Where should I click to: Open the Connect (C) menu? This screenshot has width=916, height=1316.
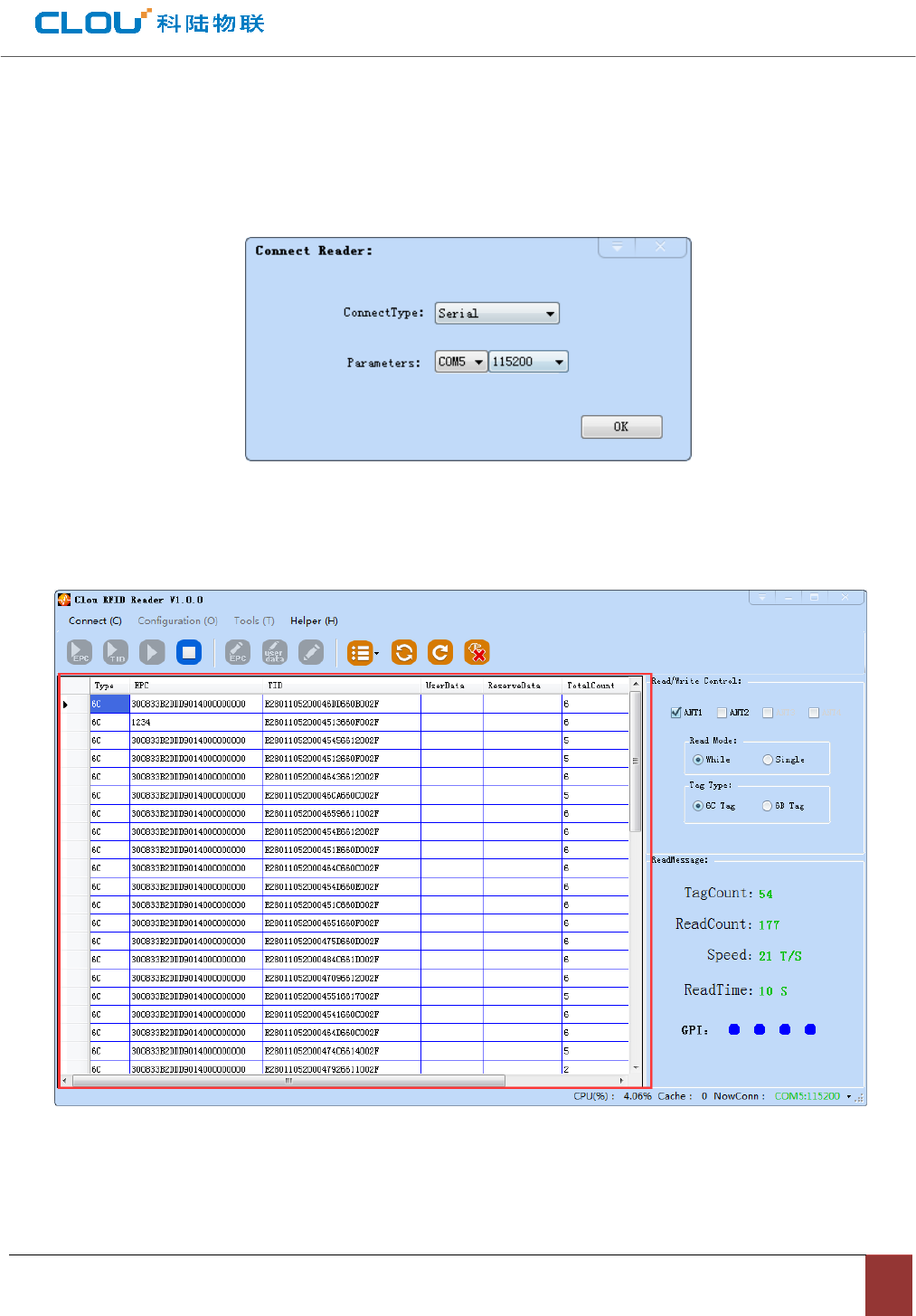[95, 620]
